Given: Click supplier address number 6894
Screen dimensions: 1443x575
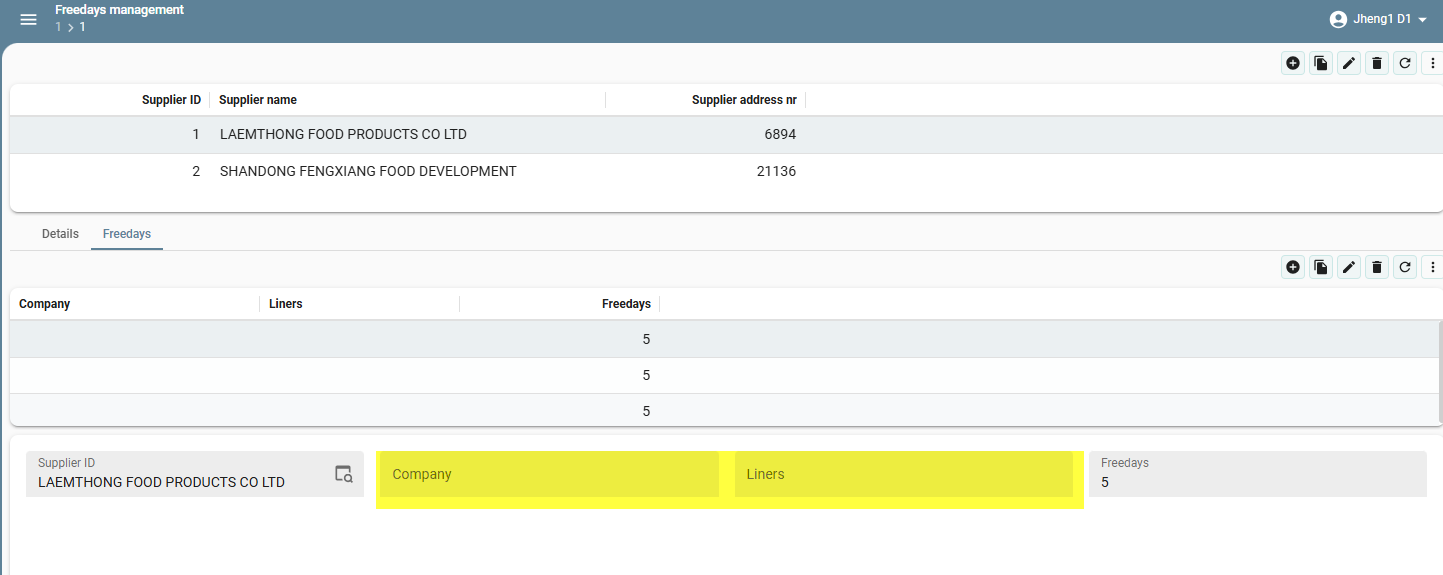Looking at the screenshot, I should point(780,134).
